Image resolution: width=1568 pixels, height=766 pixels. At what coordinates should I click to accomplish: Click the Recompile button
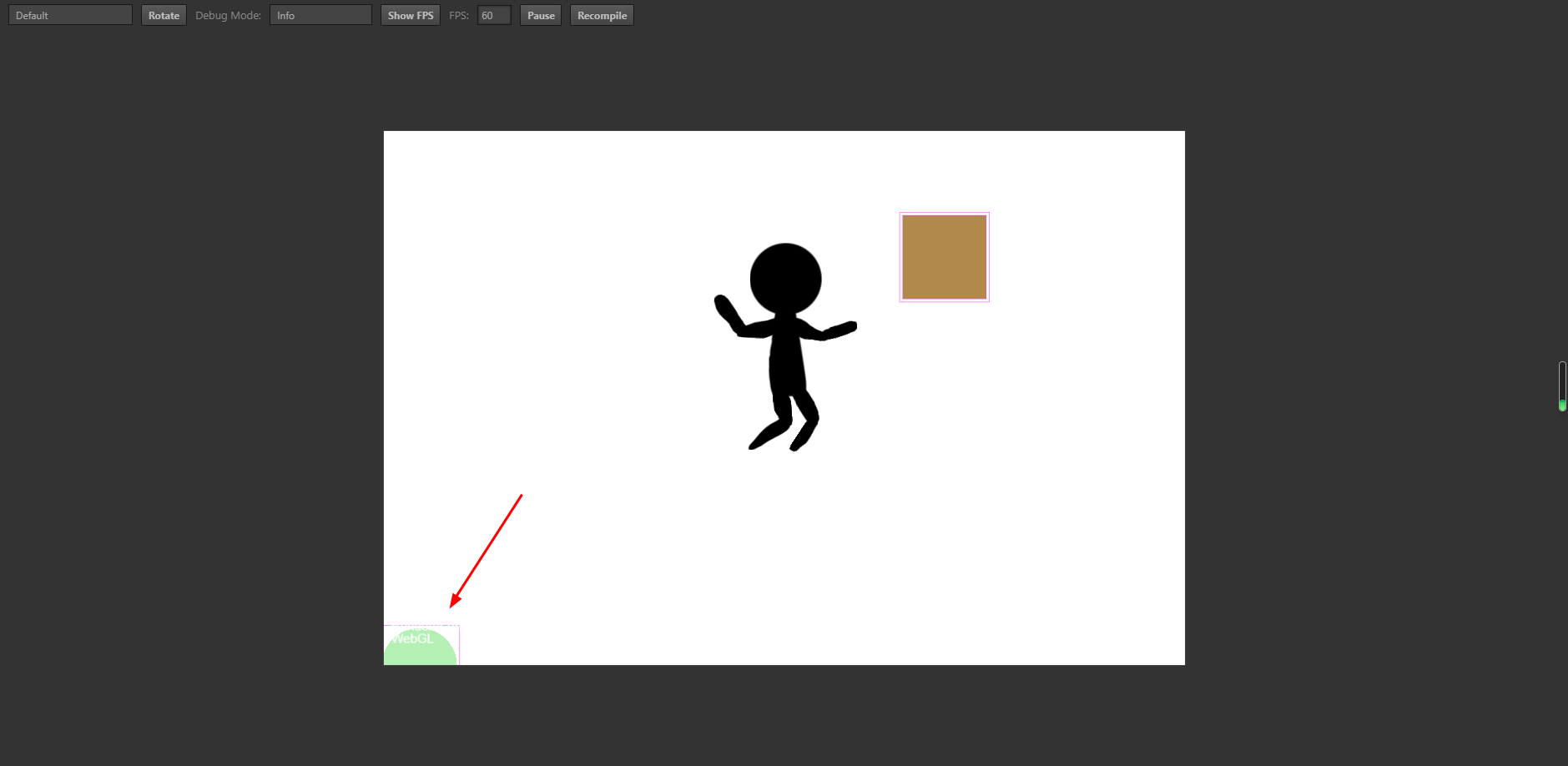[602, 15]
